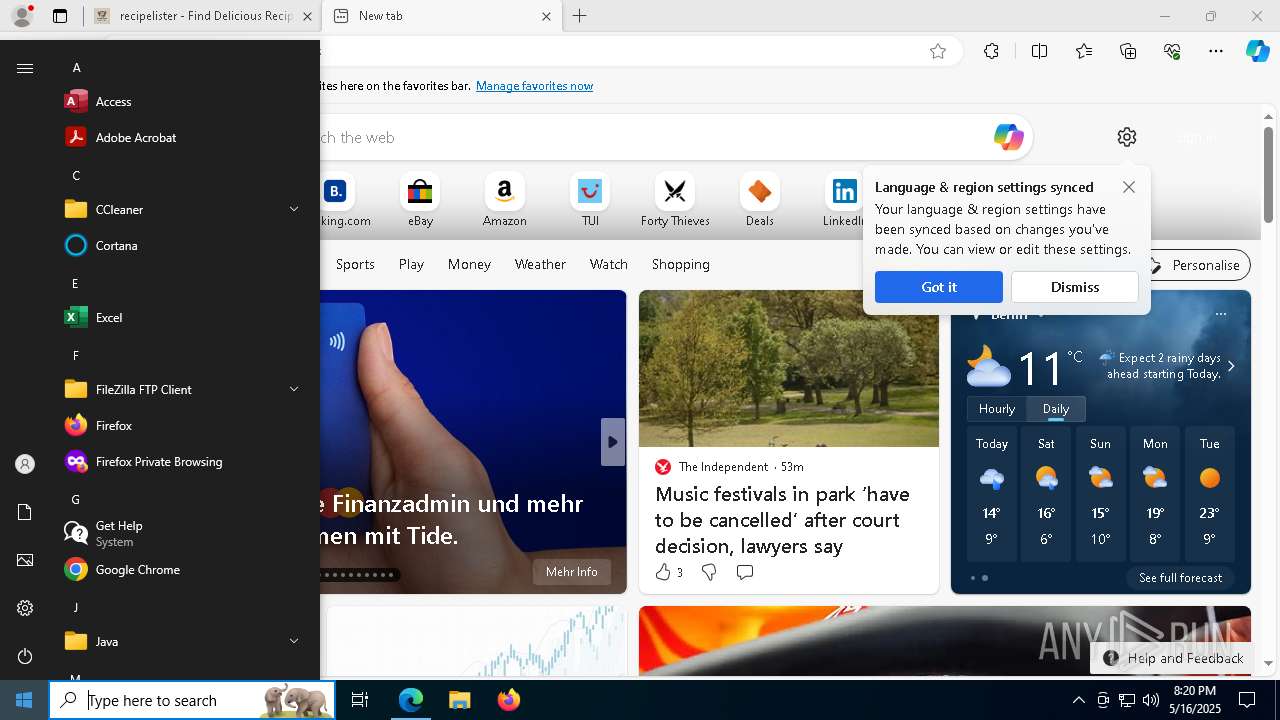The height and width of the screenshot is (720, 1280).
Task: Open the Amazon quick link
Action: pos(504,200)
